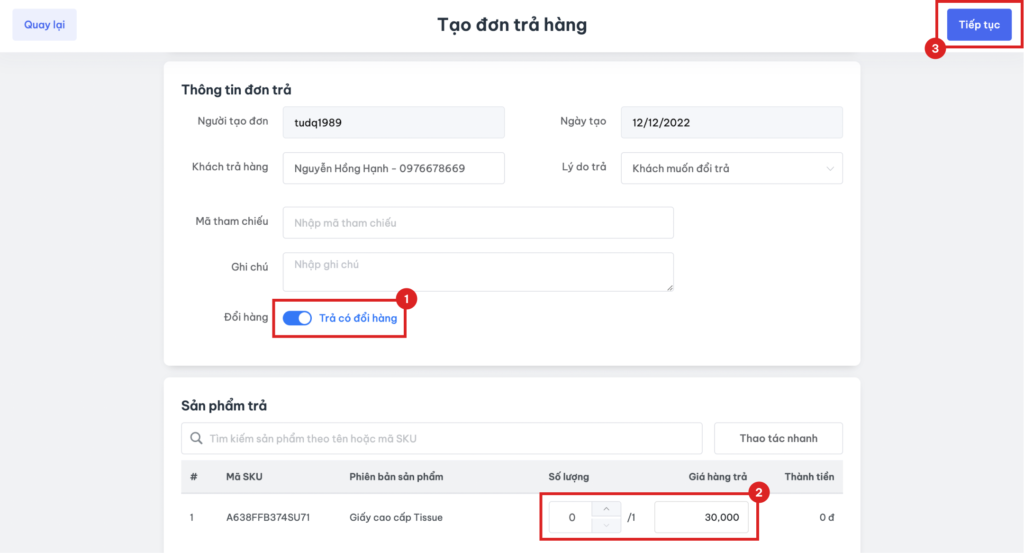Image resolution: width=1024 pixels, height=553 pixels.
Task: Select product row 'Giấy cao cấp Tissue'
Action: 396,517
